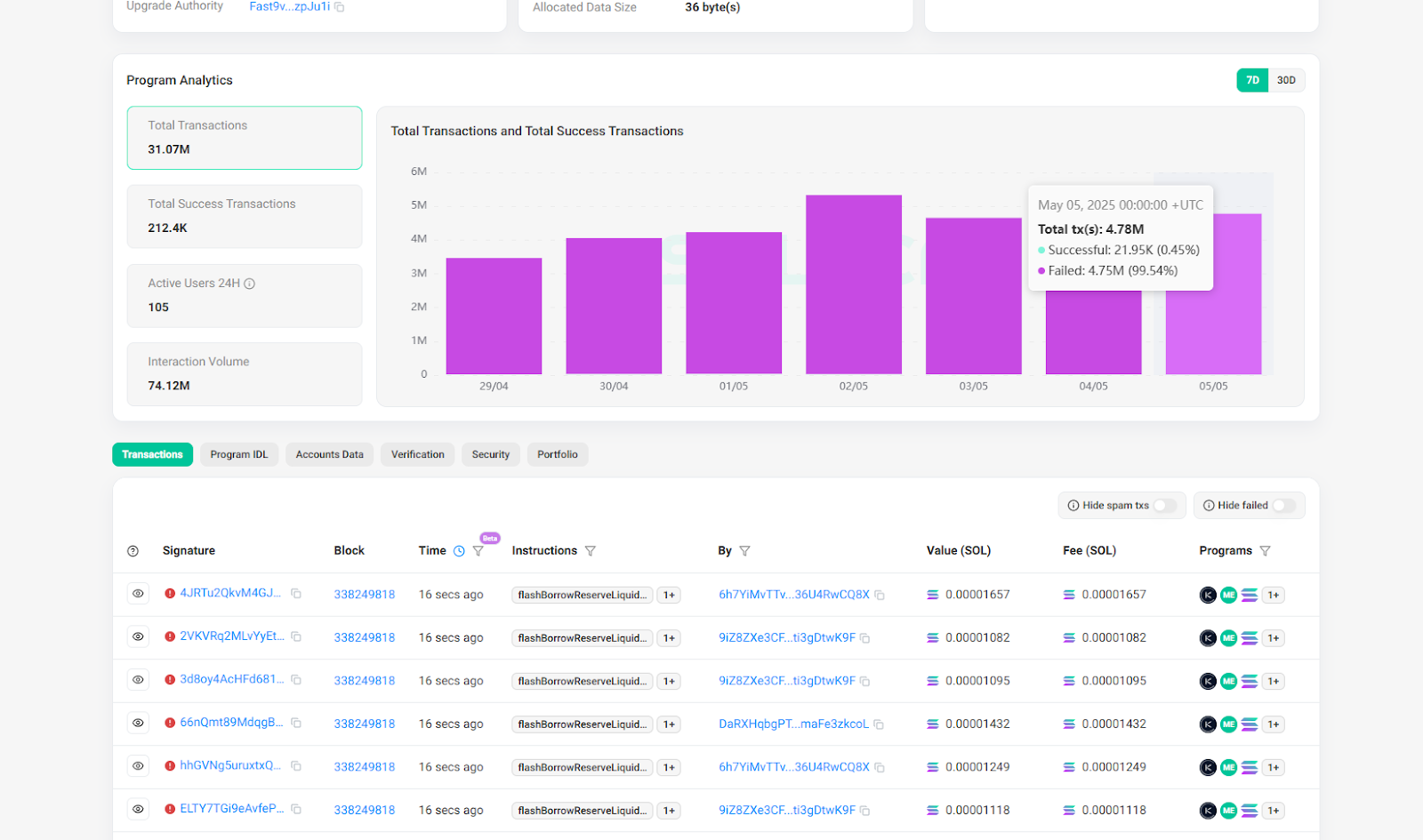Copy DaRXHqbgPT...maFe3zkcoL address
Screen dimensions: 1423x840
(879, 724)
